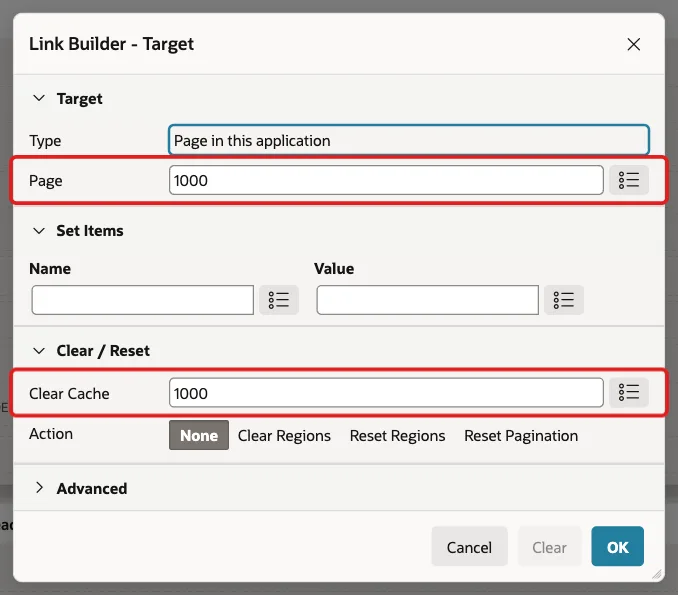This screenshot has width=678, height=595.
Task: Expand the Advanced section
Action: click(39, 488)
